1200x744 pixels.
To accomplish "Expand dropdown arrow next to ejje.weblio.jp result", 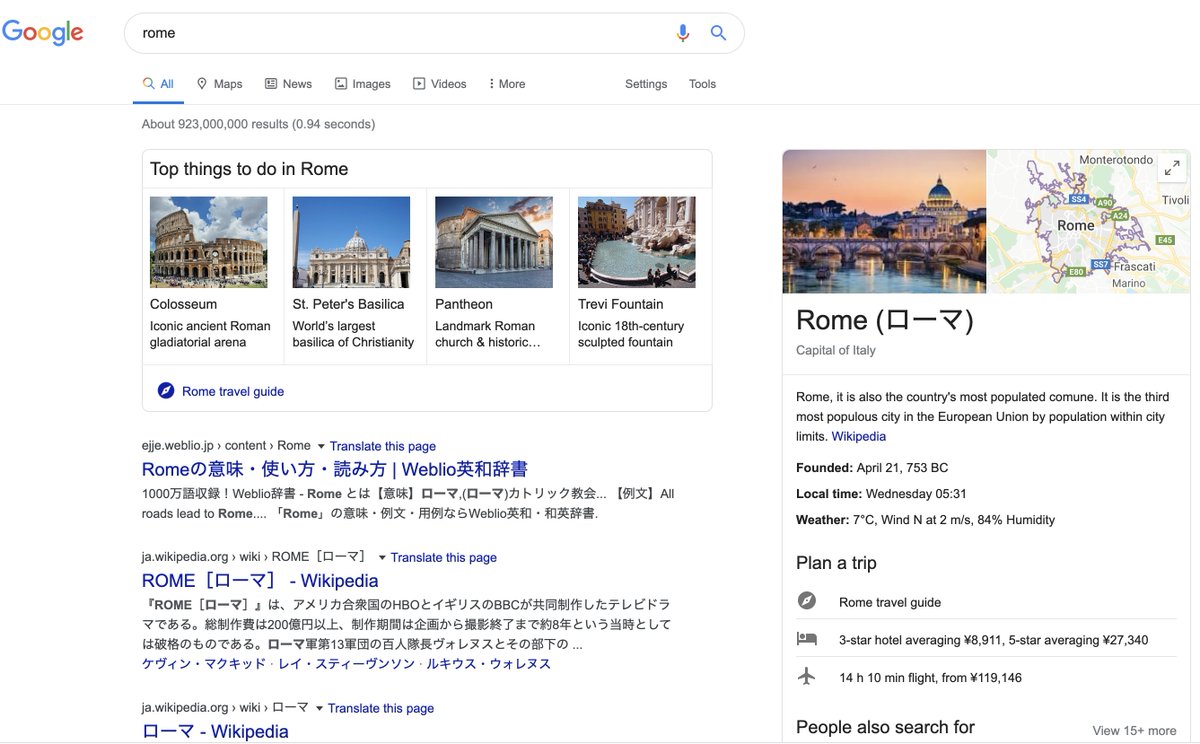I will 321,446.
